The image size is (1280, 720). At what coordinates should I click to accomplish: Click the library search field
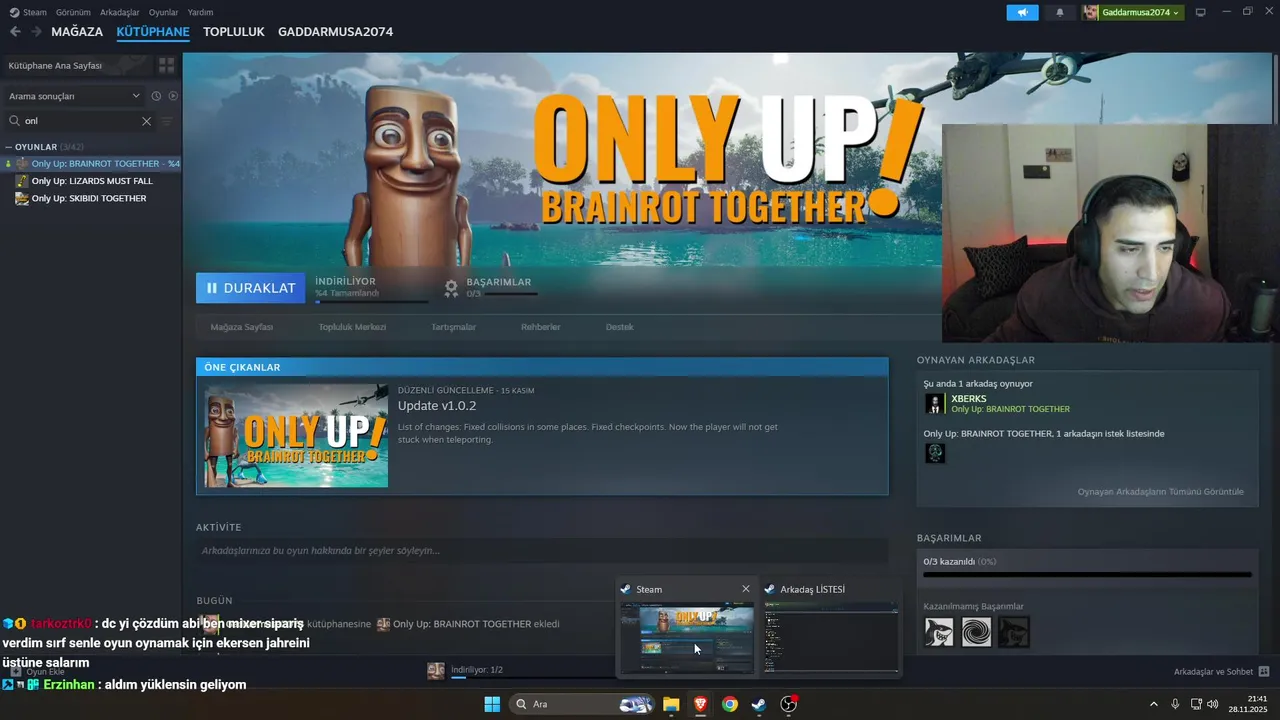[80, 121]
